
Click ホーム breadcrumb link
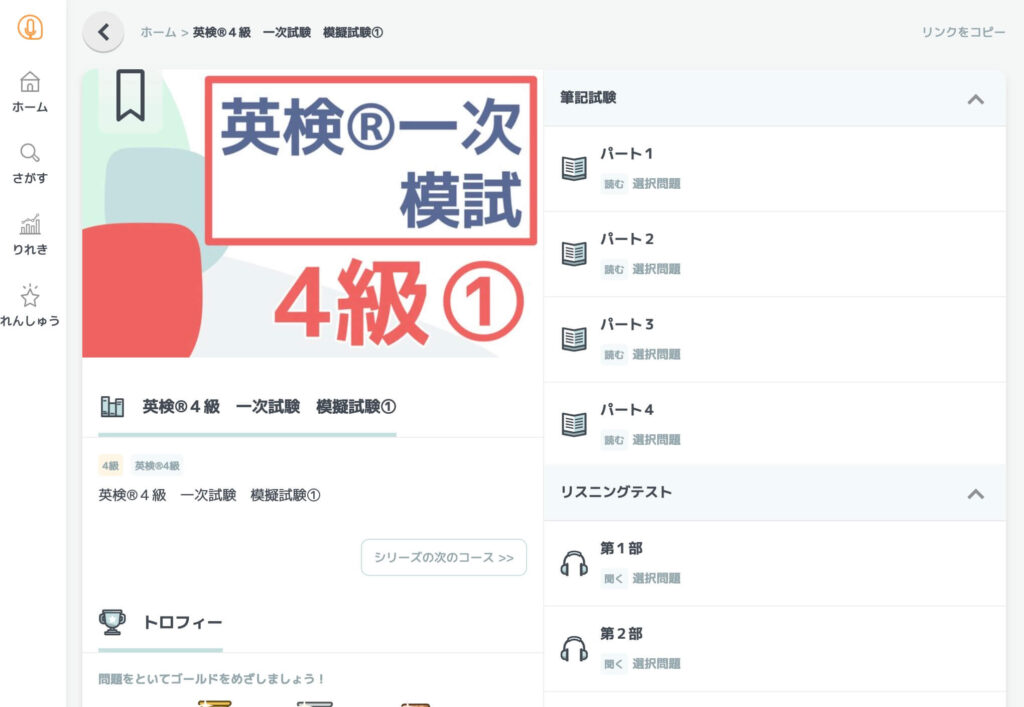click(x=158, y=32)
